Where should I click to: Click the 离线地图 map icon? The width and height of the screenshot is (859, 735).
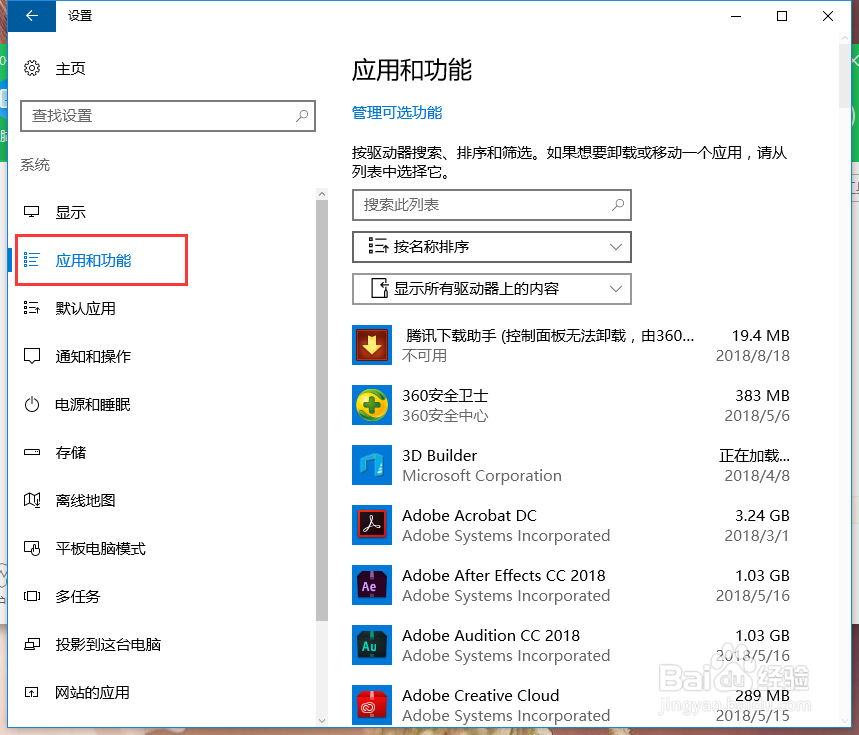[x=32, y=500]
